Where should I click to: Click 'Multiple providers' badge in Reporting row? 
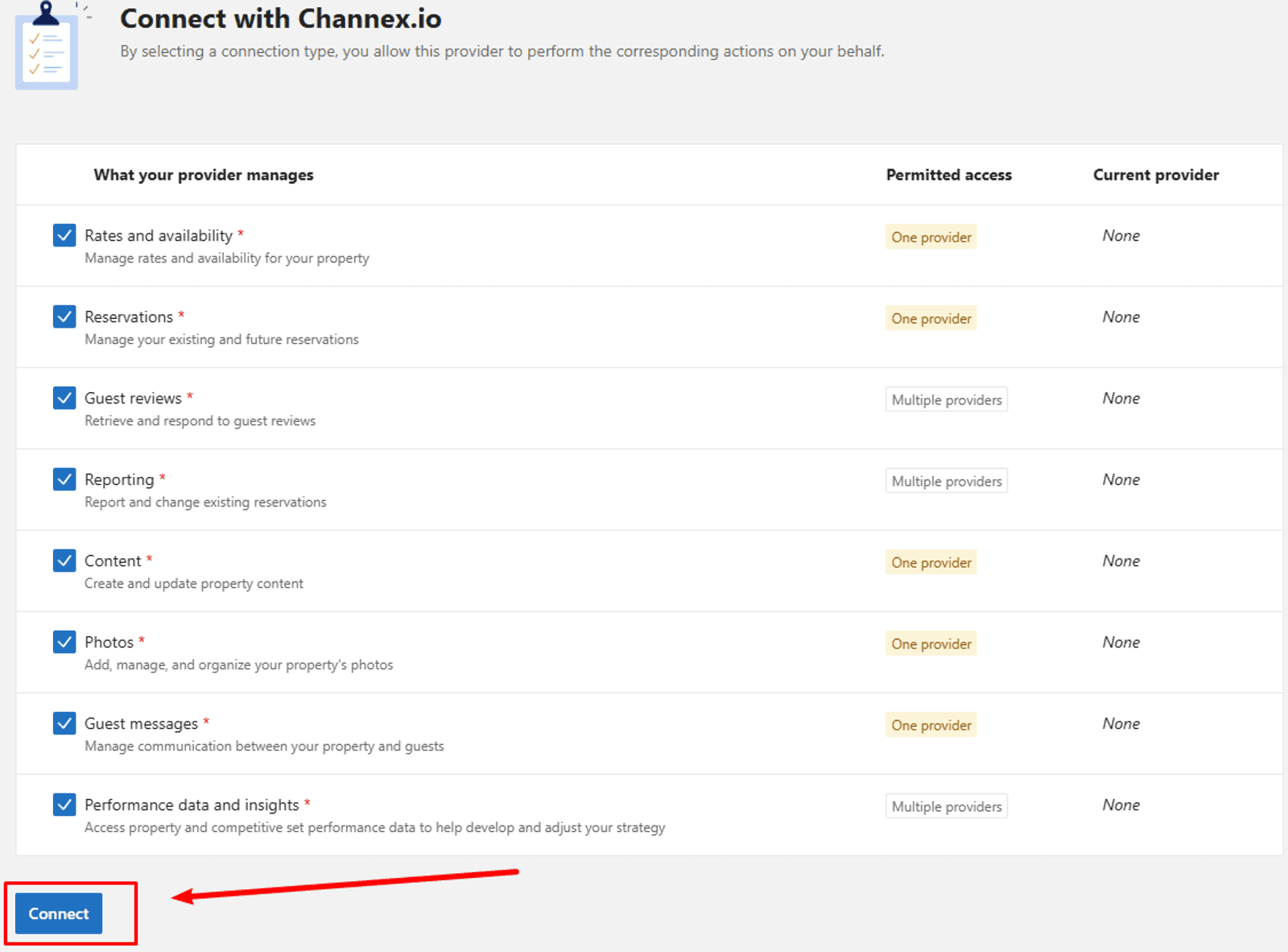[x=947, y=481]
